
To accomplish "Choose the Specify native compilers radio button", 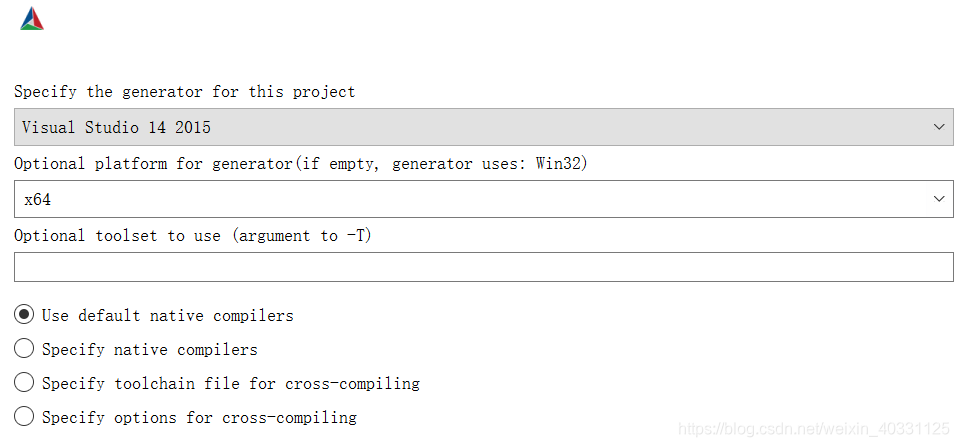I will click(24, 349).
